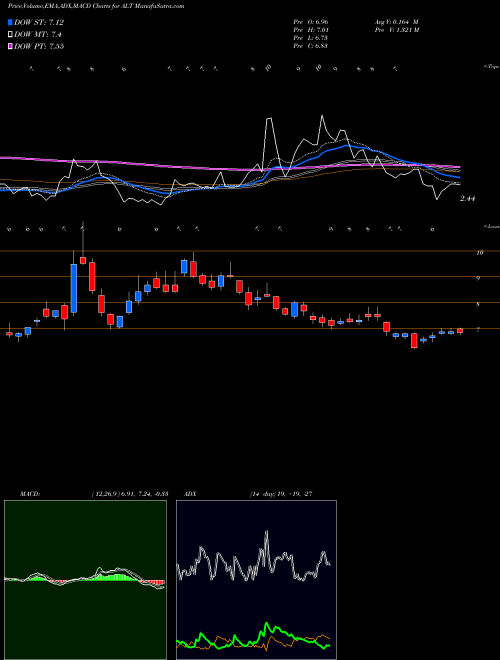
Task: Click the chart title mentioning MunafaSutra.com
Action: point(96,6)
